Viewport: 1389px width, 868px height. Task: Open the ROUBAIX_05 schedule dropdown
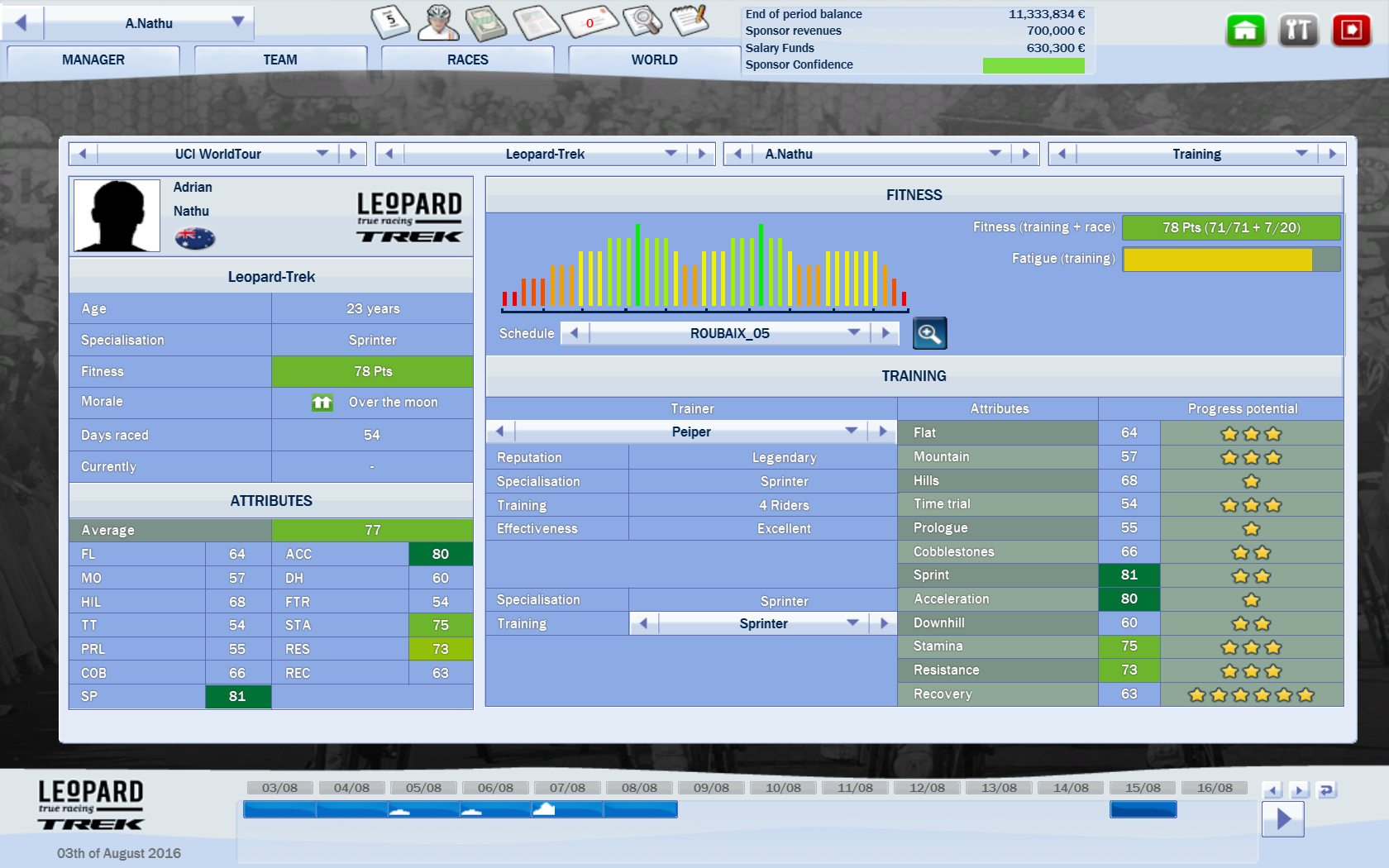854,332
